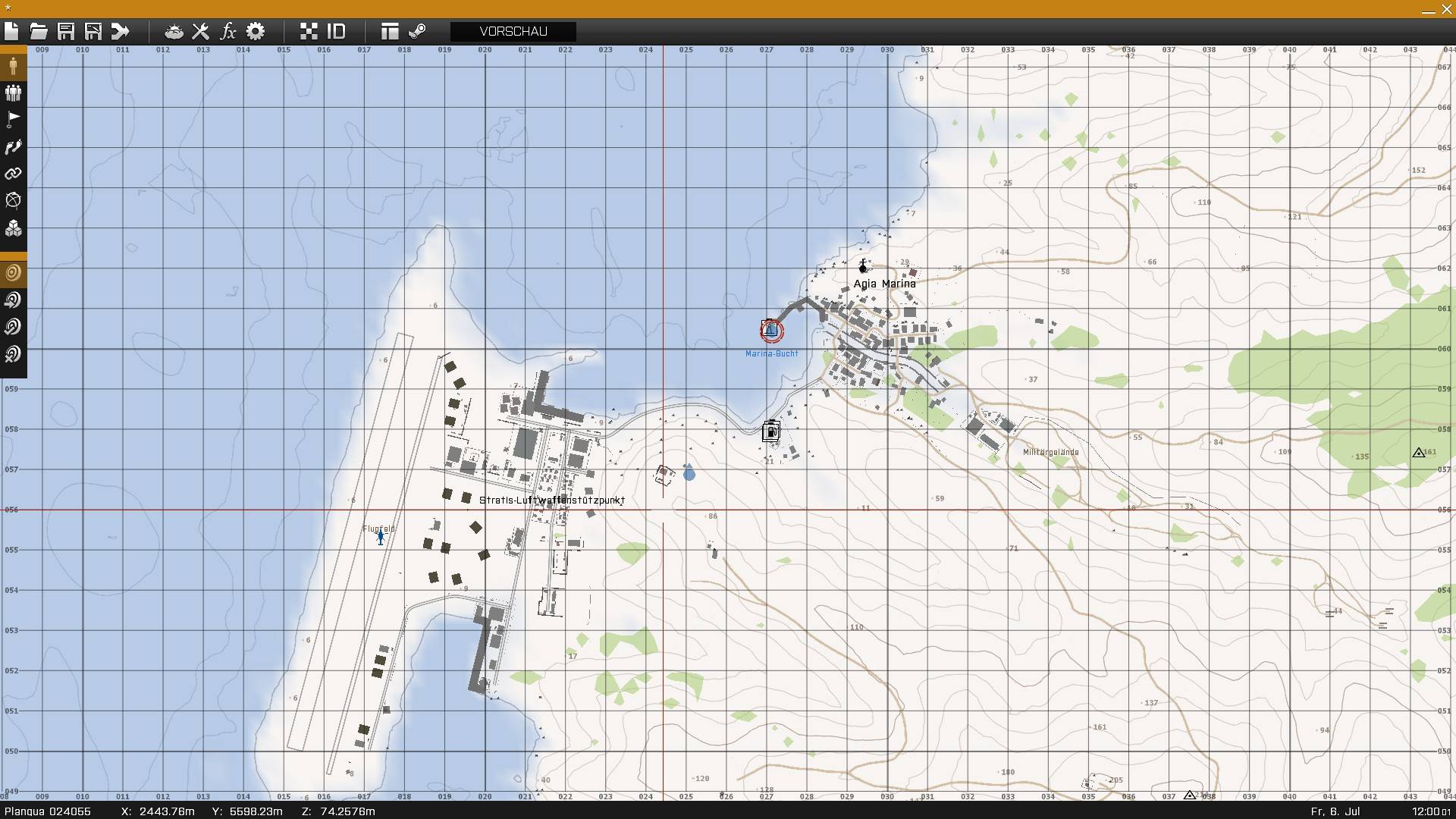Toggle the textures checkerboard icon

(x=309, y=31)
